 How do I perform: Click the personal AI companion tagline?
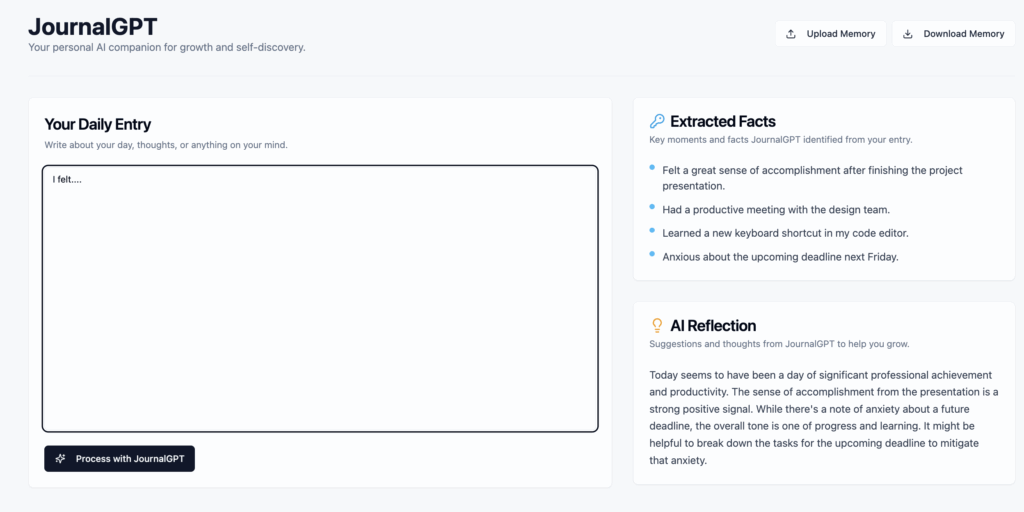click(x=167, y=48)
